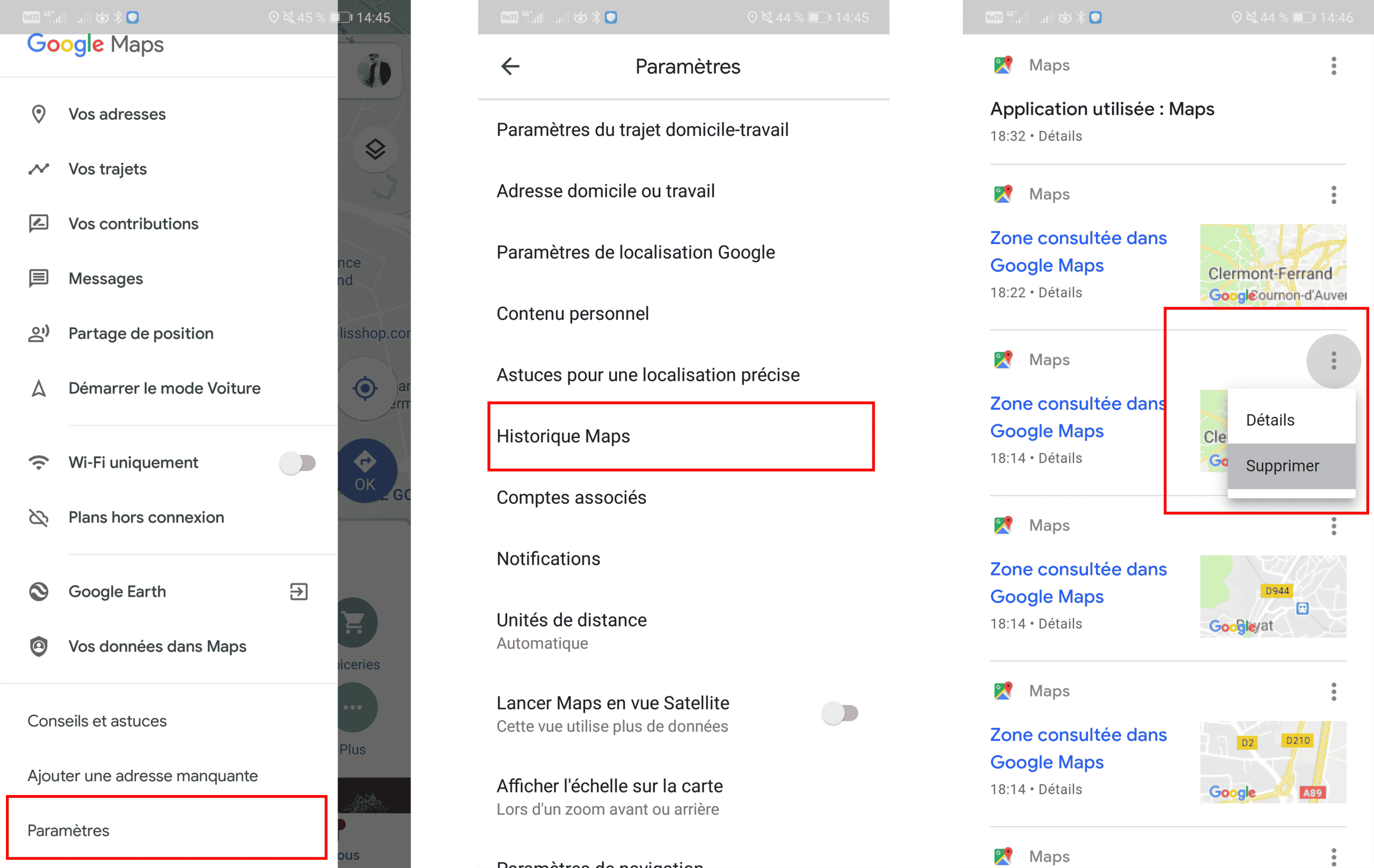The image size is (1374, 868).
Task: Open Unités de distance setting
Action: pyautogui.click(x=571, y=619)
